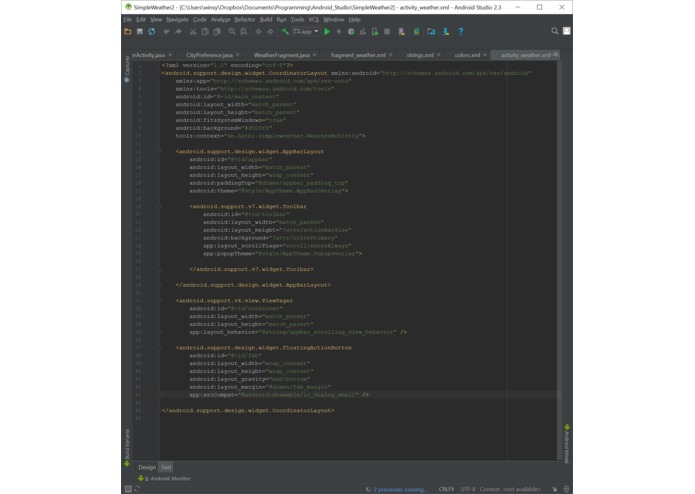Open the Tools menu
The width and height of the screenshot is (695, 494).
pyautogui.click(x=297, y=19)
